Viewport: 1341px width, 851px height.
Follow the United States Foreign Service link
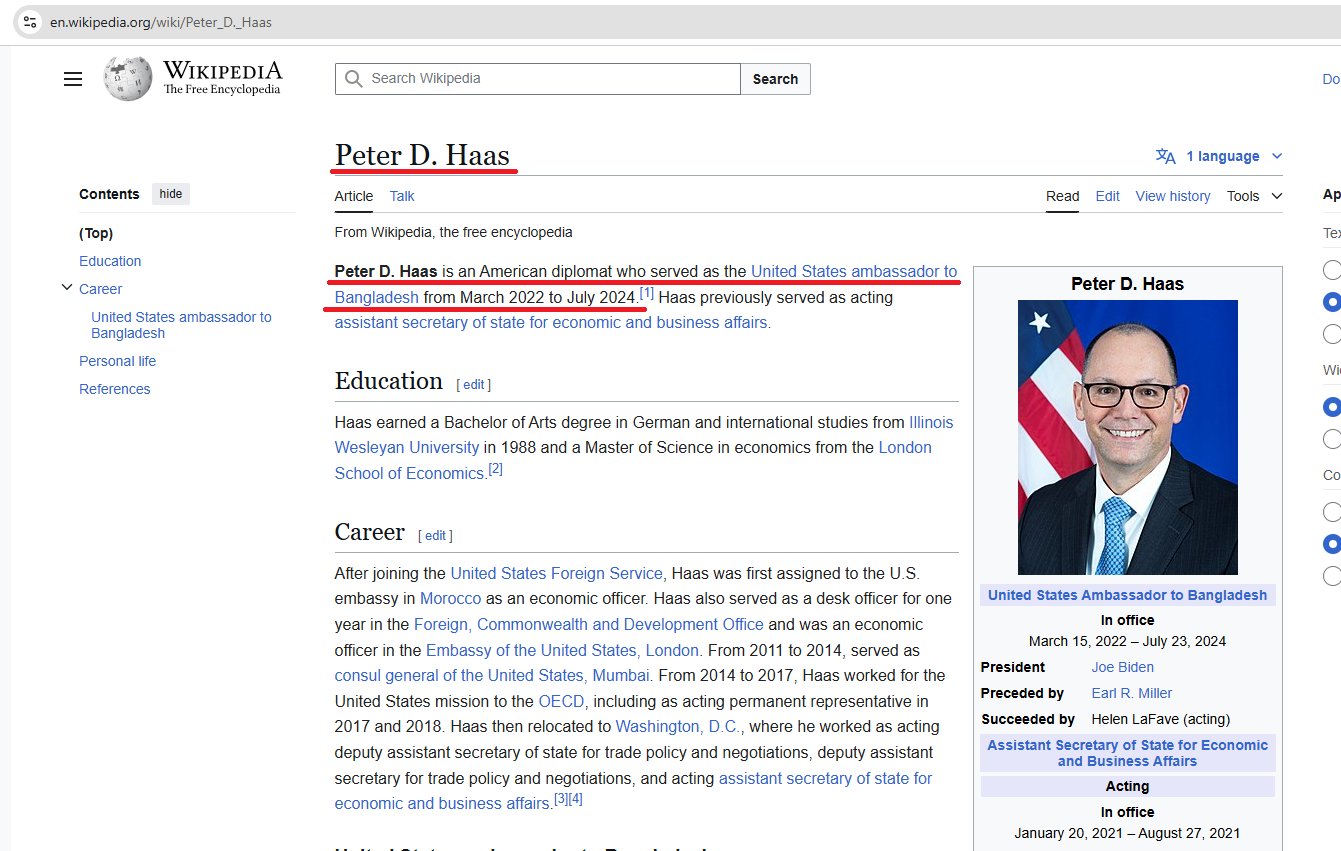[x=556, y=573]
